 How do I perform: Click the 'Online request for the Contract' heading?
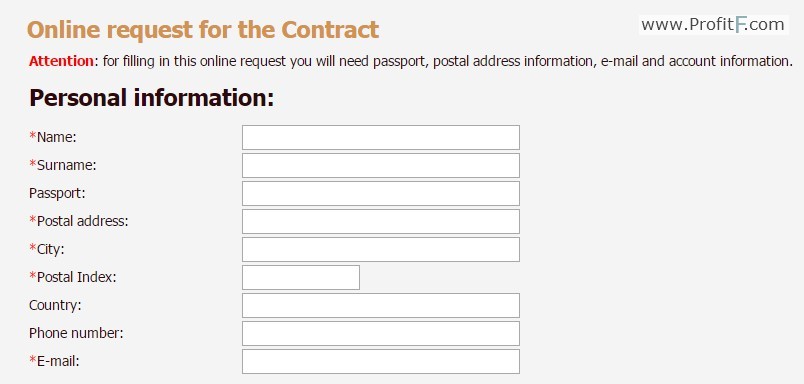(x=203, y=30)
